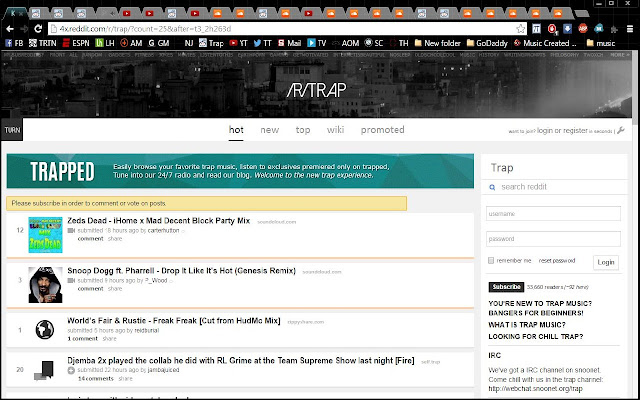The width and height of the screenshot is (640, 400).
Task: Click the Subscribe button
Action: 506,287
